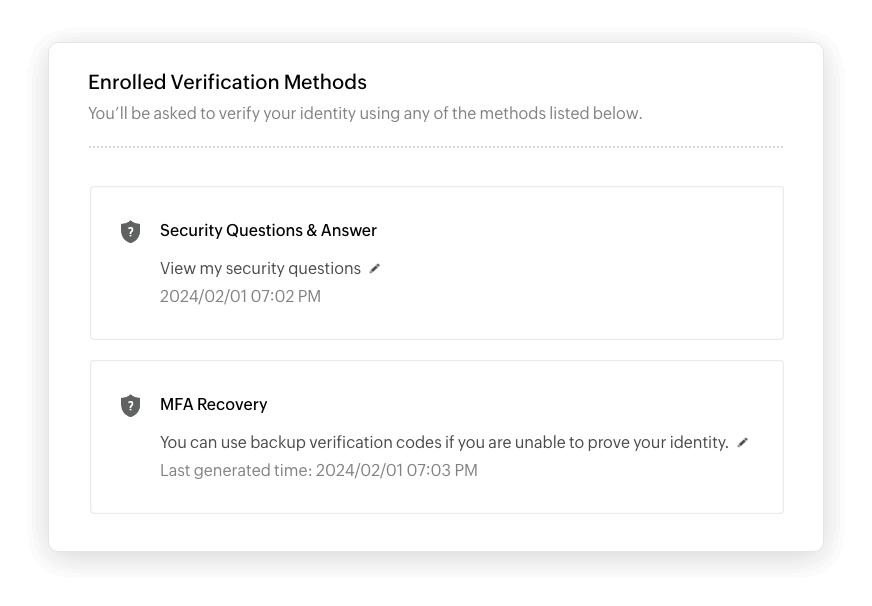Click the last generated time text
The height and width of the screenshot is (606, 872).
[x=318, y=470]
